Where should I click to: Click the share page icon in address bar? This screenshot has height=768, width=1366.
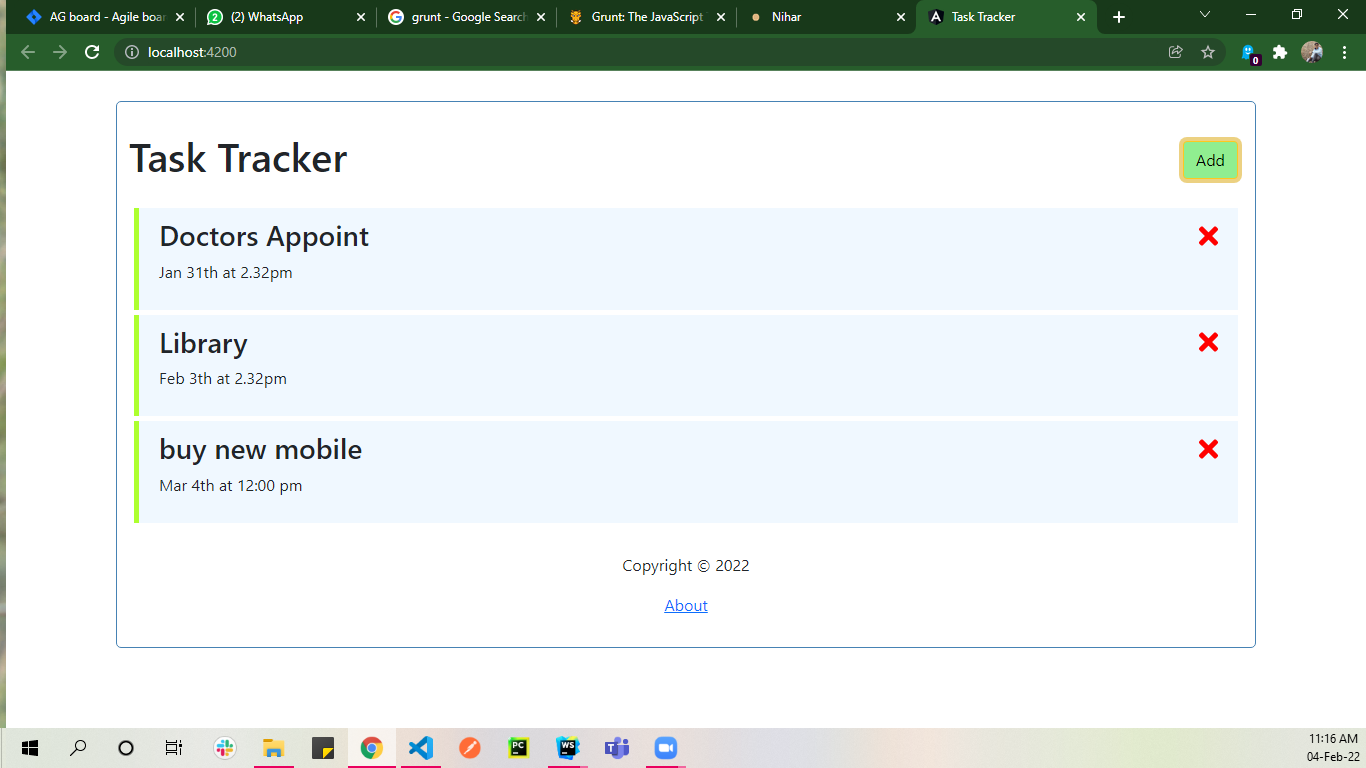click(x=1176, y=52)
